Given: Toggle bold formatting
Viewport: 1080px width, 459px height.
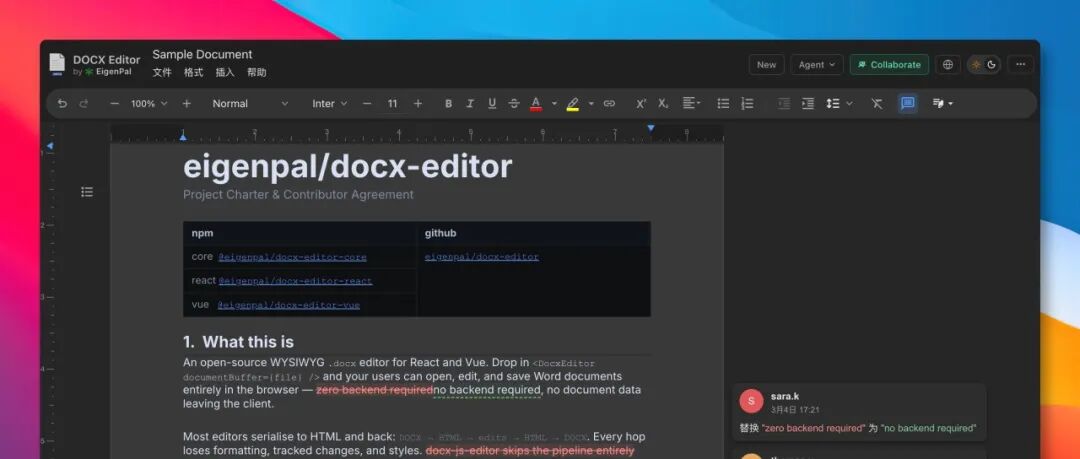Looking at the screenshot, I should [x=448, y=103].
